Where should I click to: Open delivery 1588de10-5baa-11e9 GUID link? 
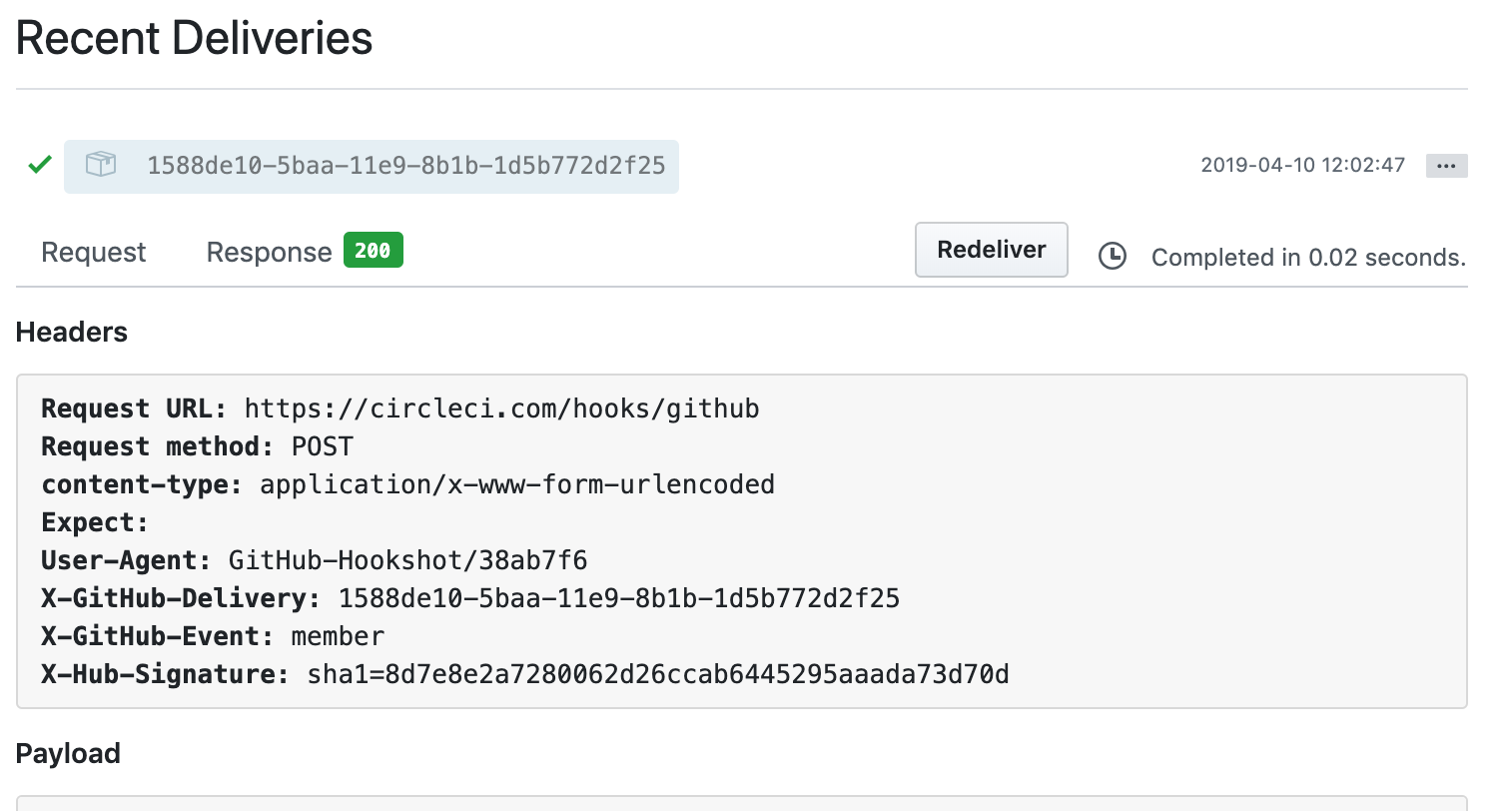pyautogui.click(x=405, y=166)
